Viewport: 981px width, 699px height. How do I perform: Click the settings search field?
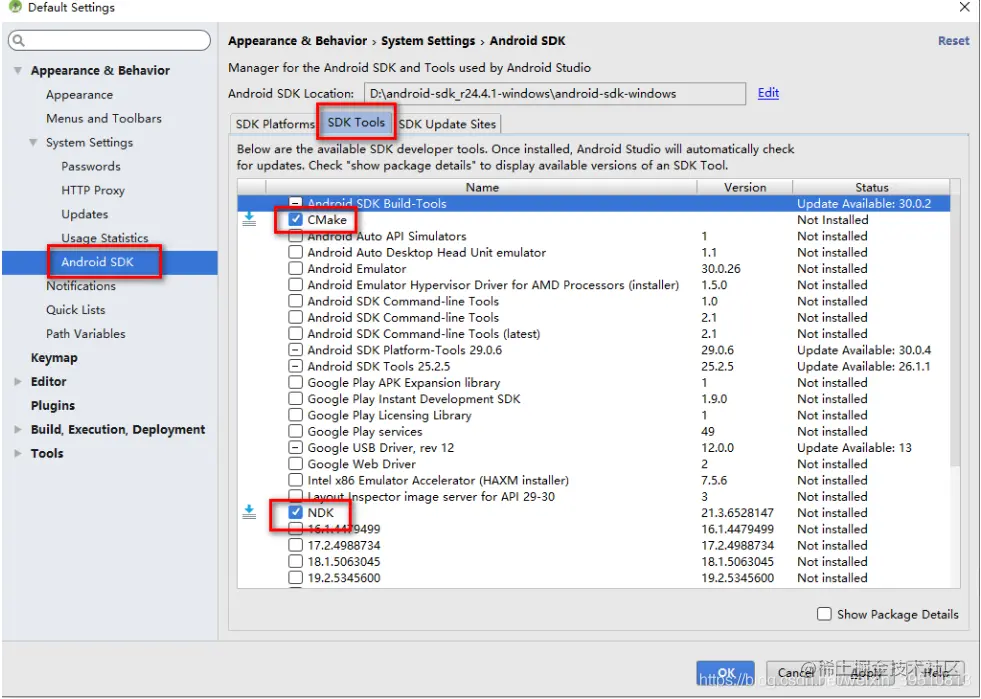point(109,41)
